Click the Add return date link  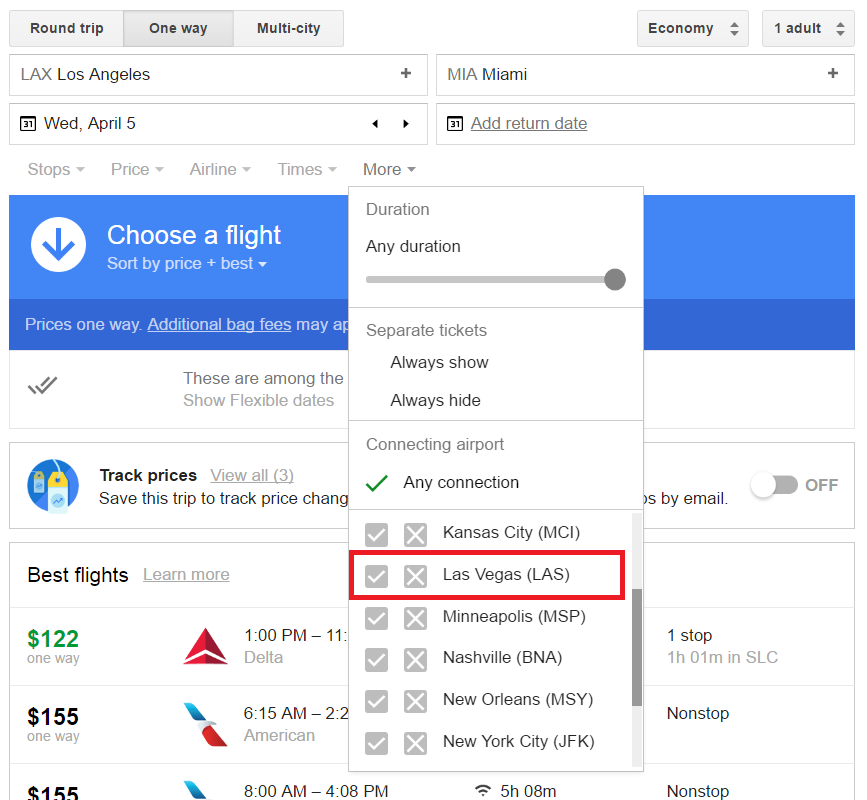coord(529,123)
